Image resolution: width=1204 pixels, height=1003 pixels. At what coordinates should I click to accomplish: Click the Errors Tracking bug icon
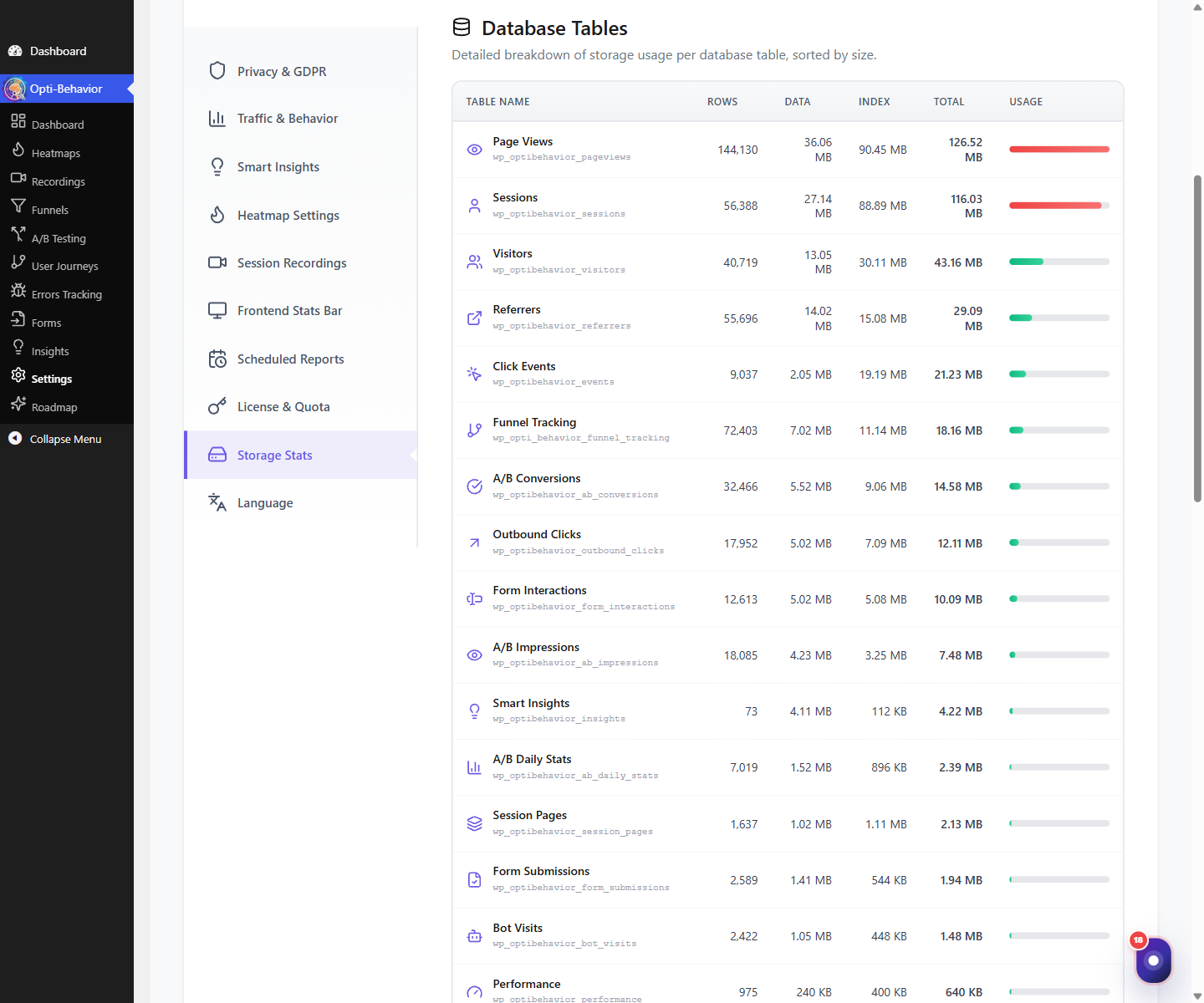(x=18, y=291)
